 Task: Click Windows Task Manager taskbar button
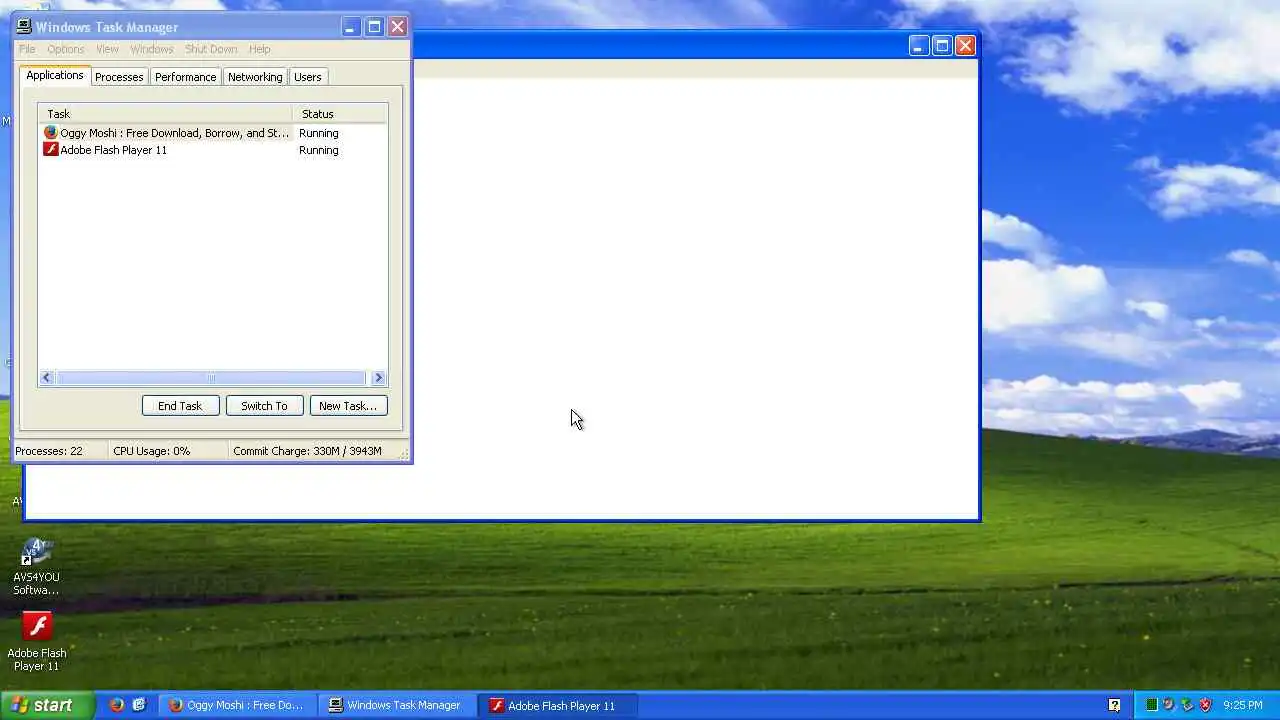pyautogui.click(x=395, y=705)
